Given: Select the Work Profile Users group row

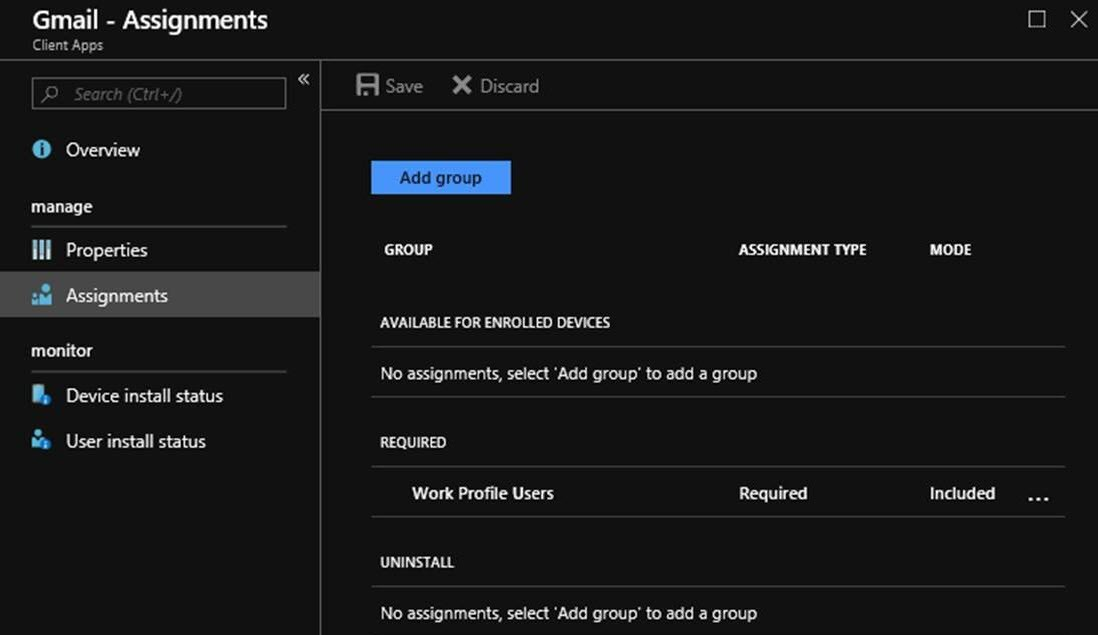Looking at the screenshot, I should pyautogui.click(x=718, y=493).
